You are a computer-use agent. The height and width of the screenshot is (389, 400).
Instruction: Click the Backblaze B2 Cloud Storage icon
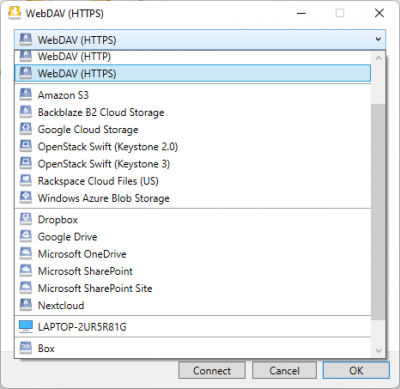26,112
